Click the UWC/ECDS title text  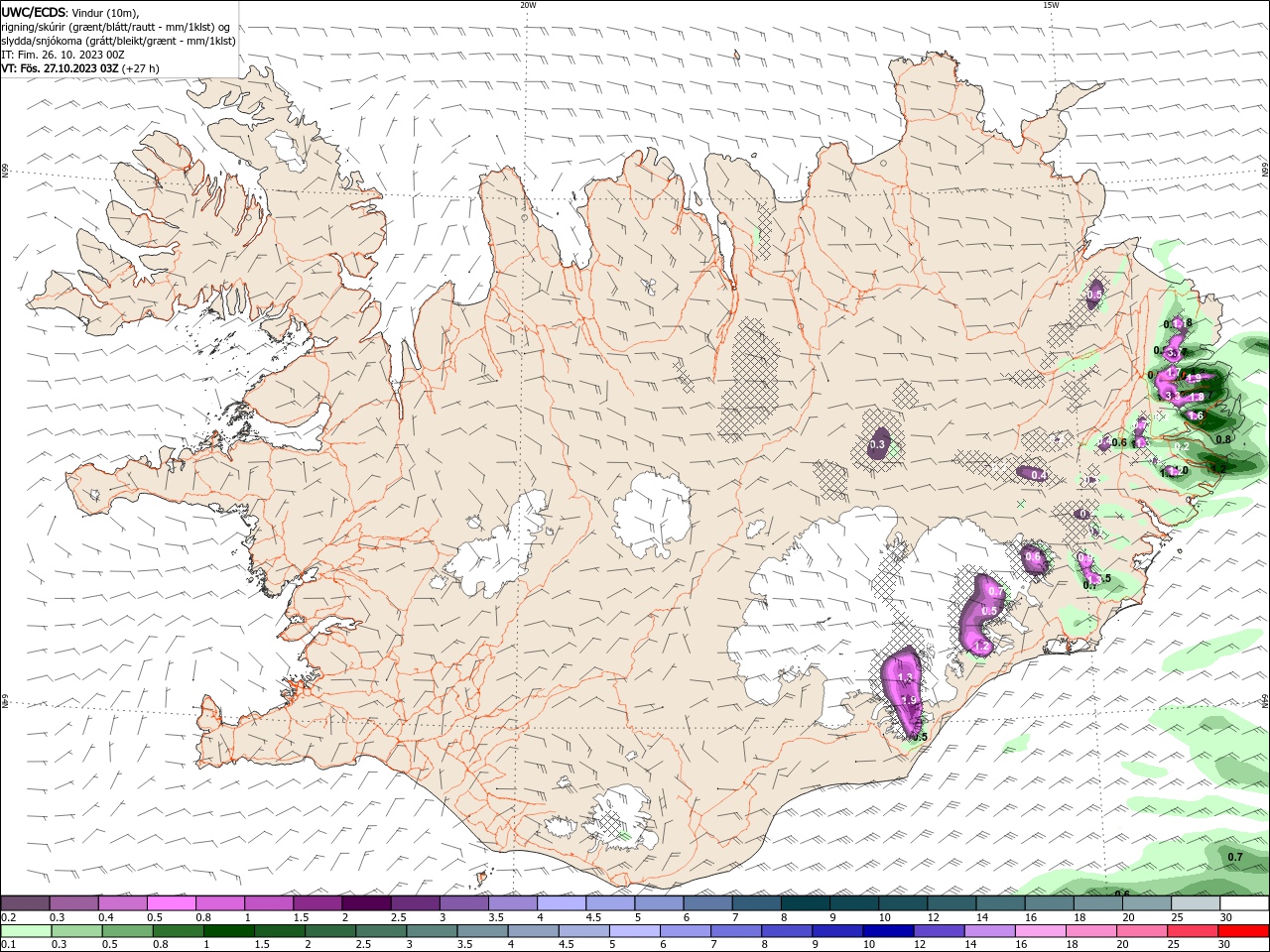35,12
